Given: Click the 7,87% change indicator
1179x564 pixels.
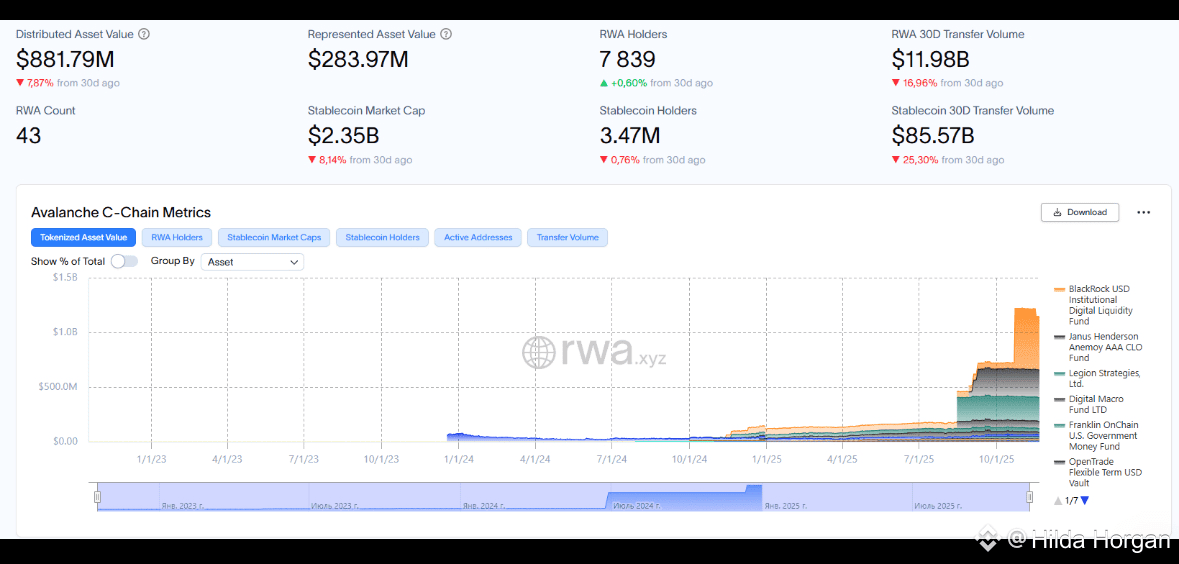Looking at the screenshot, I should [x=35, y=83].
